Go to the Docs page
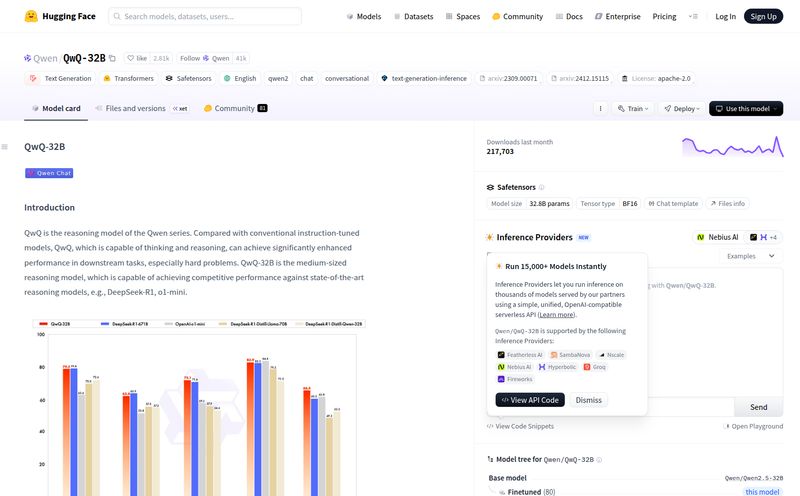This screenshot has width=800, height=496. coord(569,16)
